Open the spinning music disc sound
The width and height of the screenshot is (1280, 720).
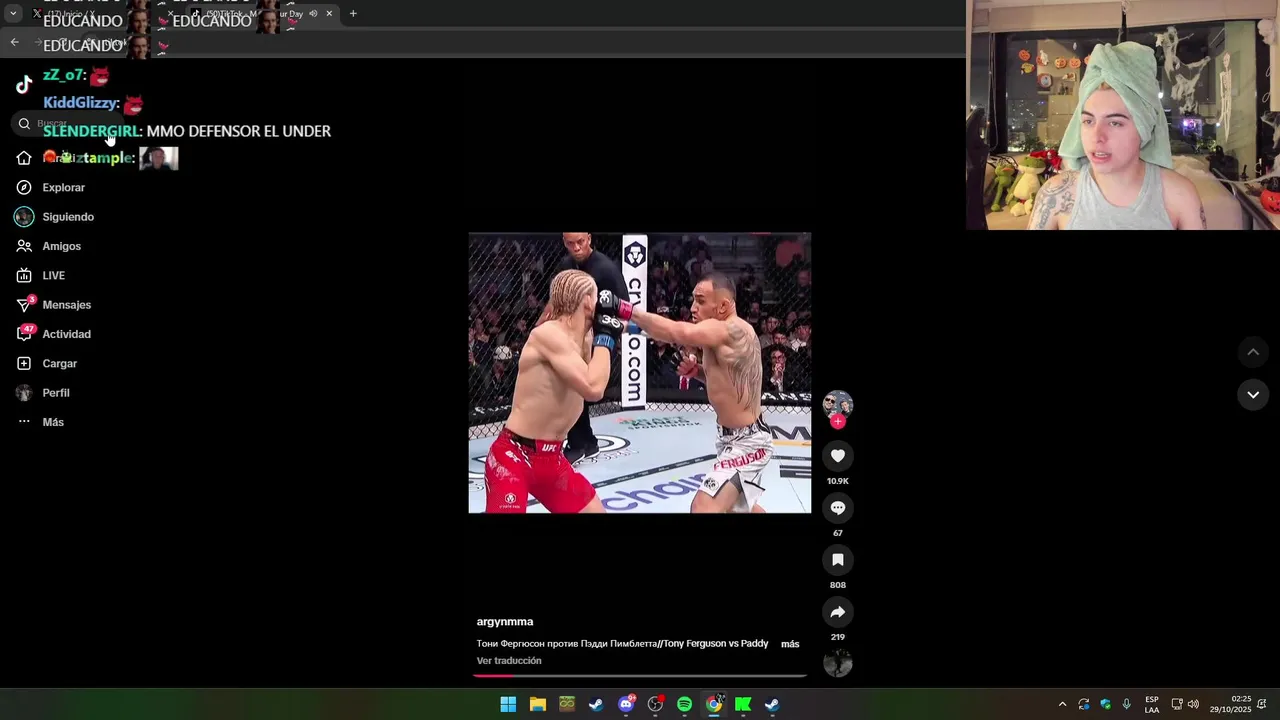838,663
